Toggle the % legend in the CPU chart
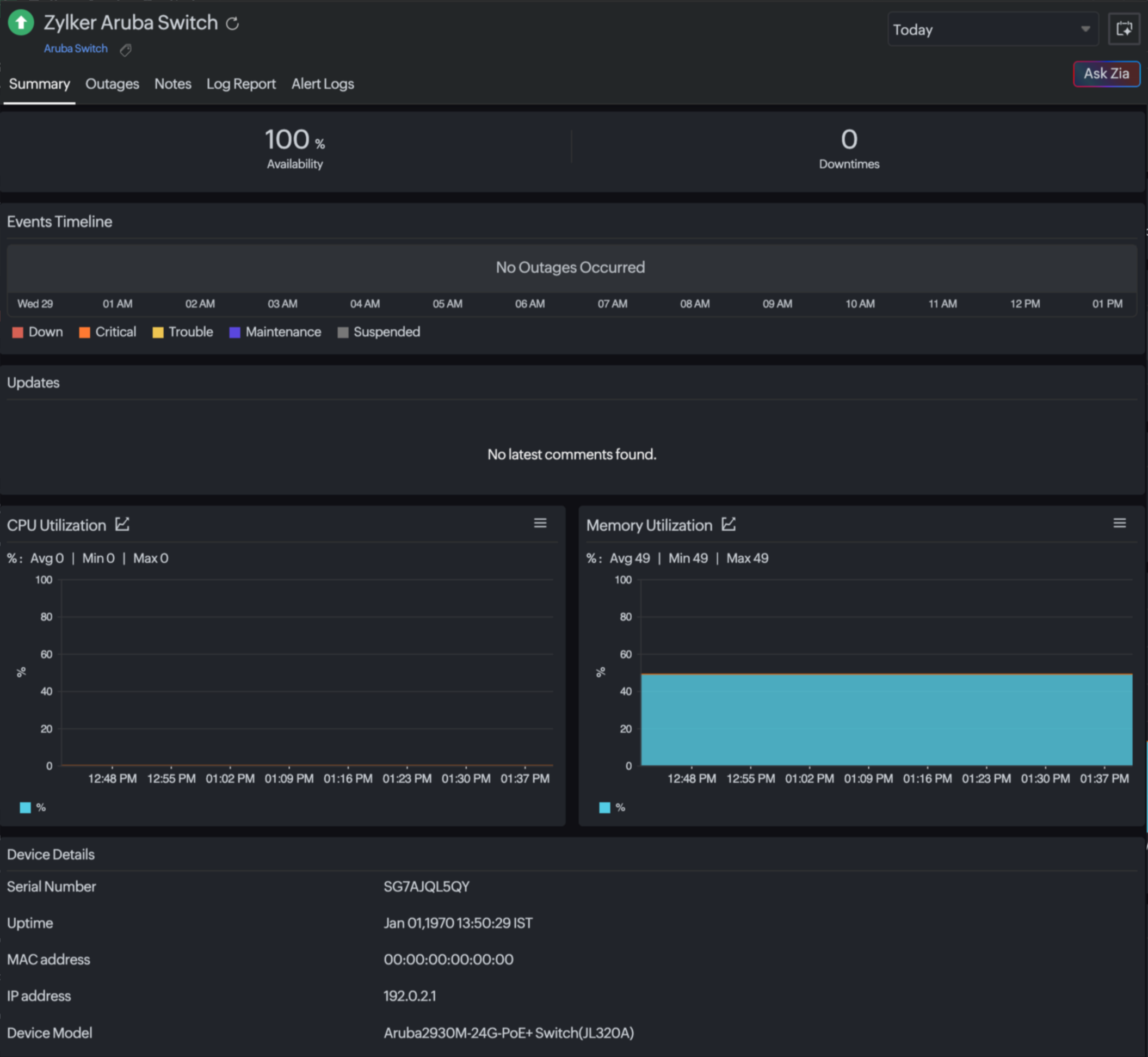The width and height of the screenshot is (1148, 1057). click(x=33, y=807)
